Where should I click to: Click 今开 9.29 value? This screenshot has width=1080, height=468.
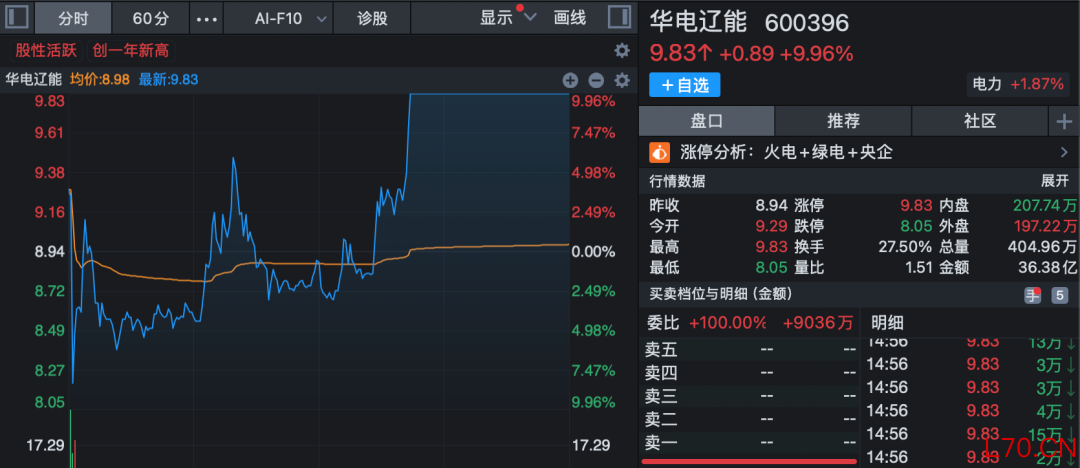pyautogui.click(x=771, y=226)
